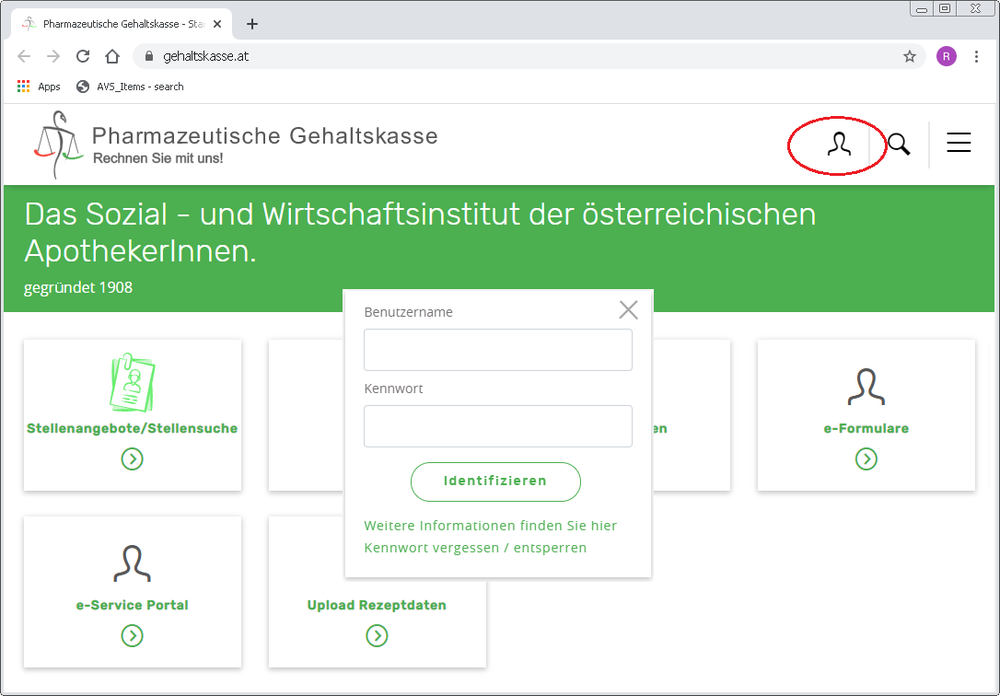The width and height of the screenshot is (1000, 696).
Task: Click arrow circle under e-Formulare
Action: point(866,459)
